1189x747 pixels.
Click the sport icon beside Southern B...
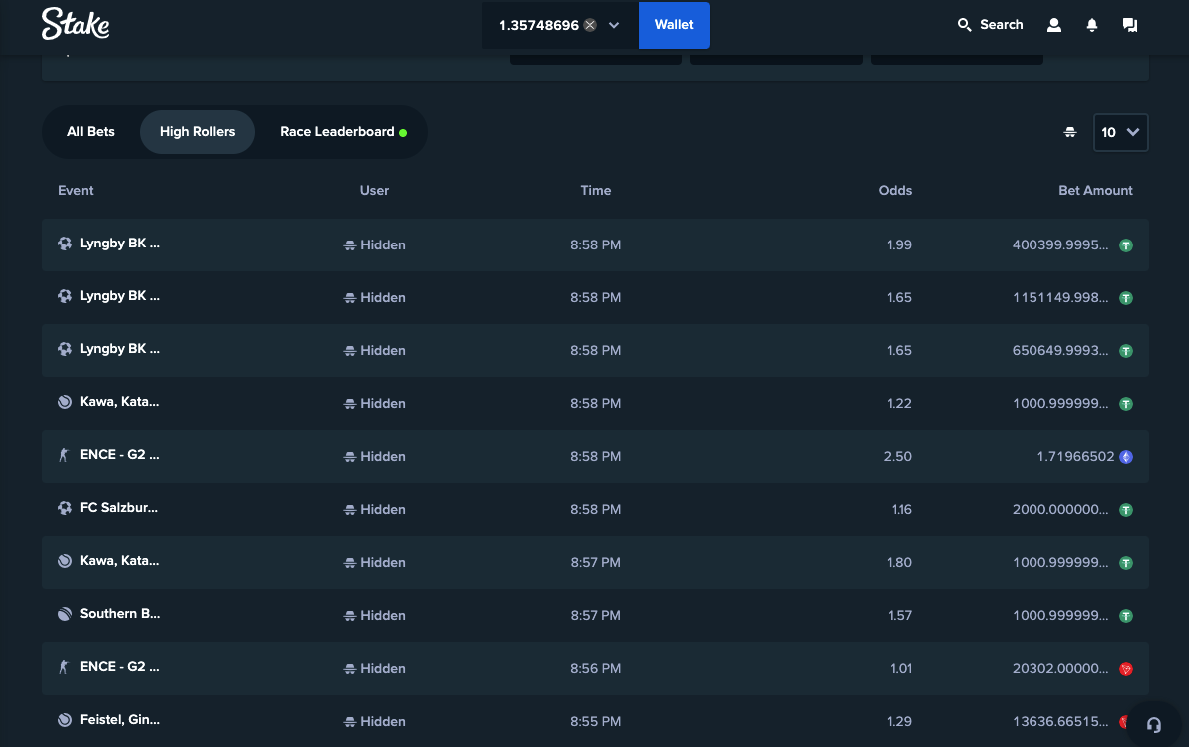[x=65, y=614]
